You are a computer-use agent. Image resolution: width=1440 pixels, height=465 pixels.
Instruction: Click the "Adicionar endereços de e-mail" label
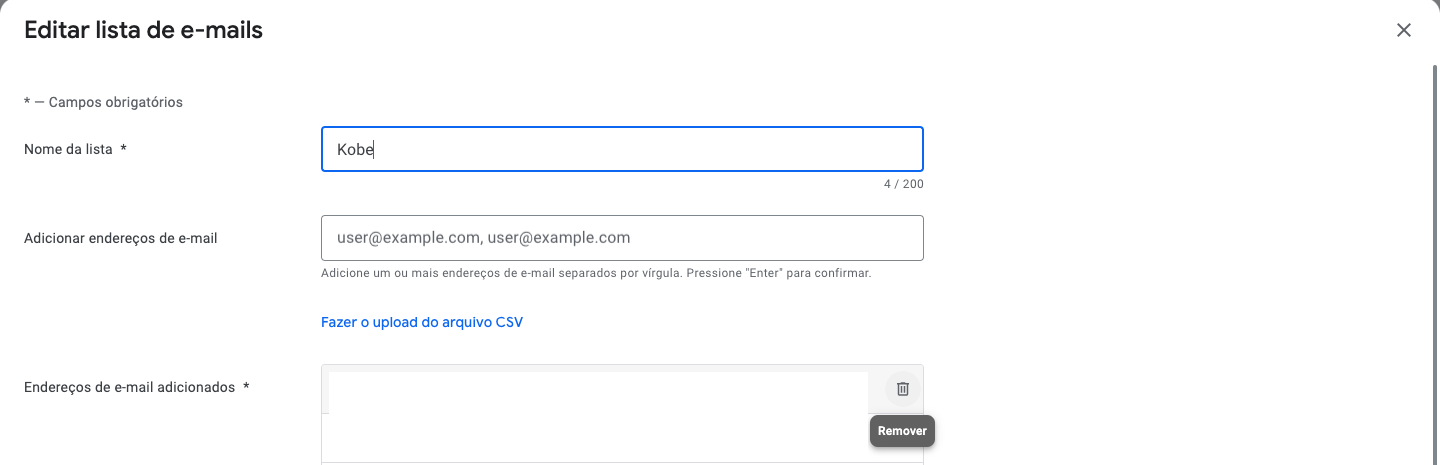pyautogui.click(x=120, y=238)
